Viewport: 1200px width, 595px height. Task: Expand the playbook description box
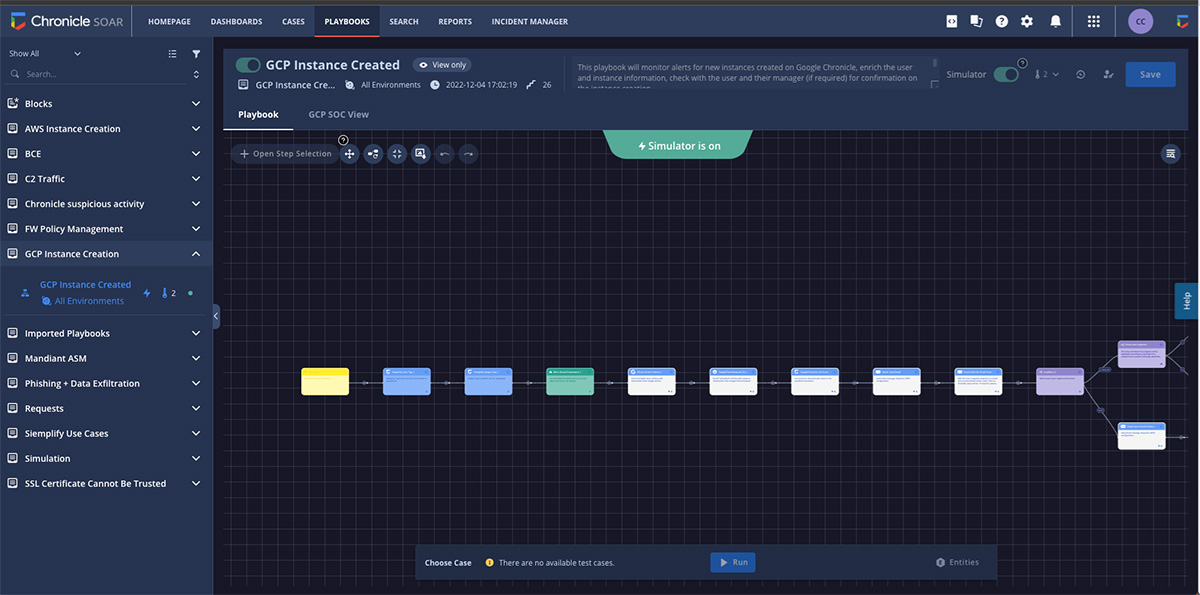click(x=934, y=85)
